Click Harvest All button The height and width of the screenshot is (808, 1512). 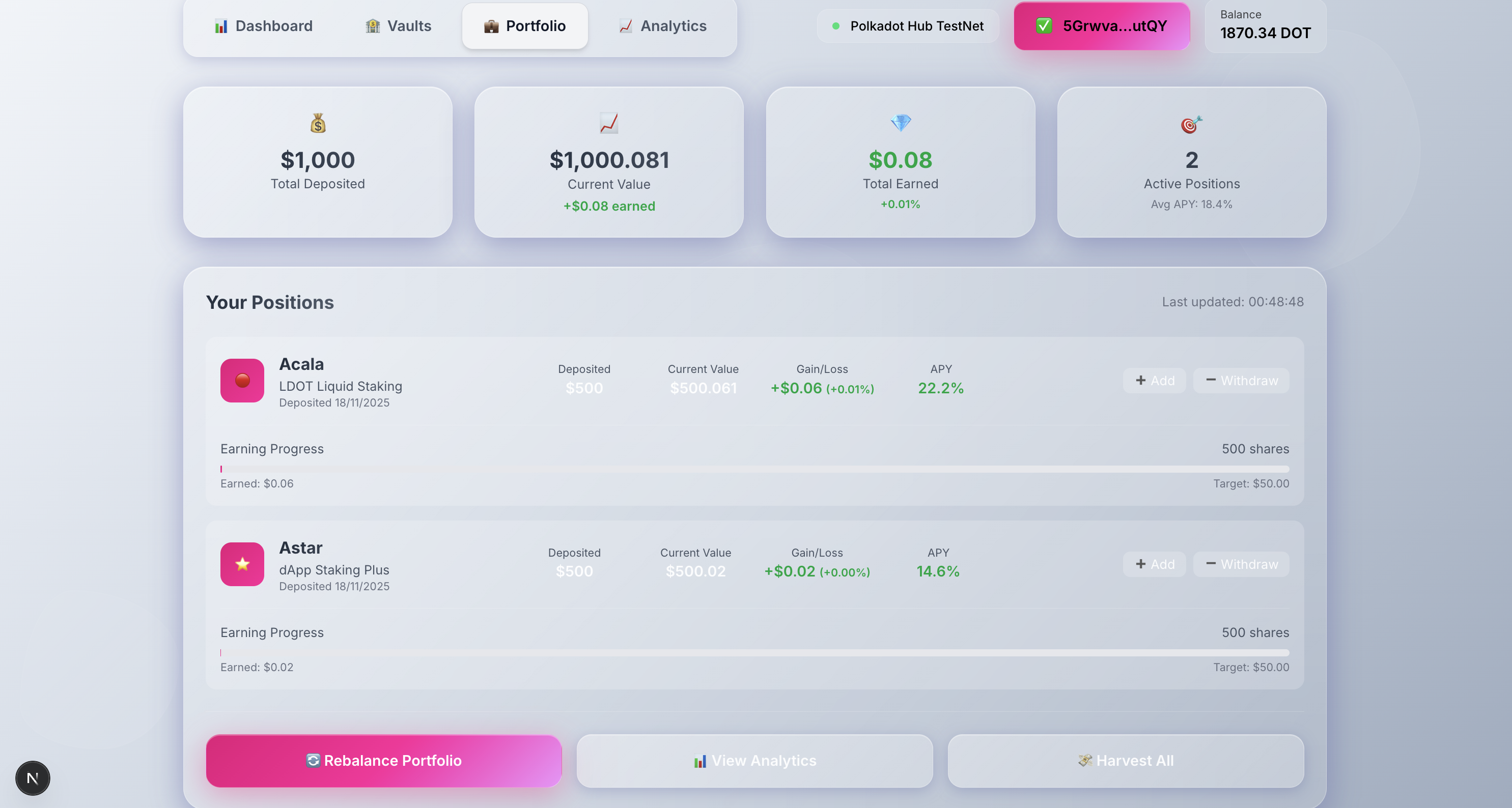1125,761
